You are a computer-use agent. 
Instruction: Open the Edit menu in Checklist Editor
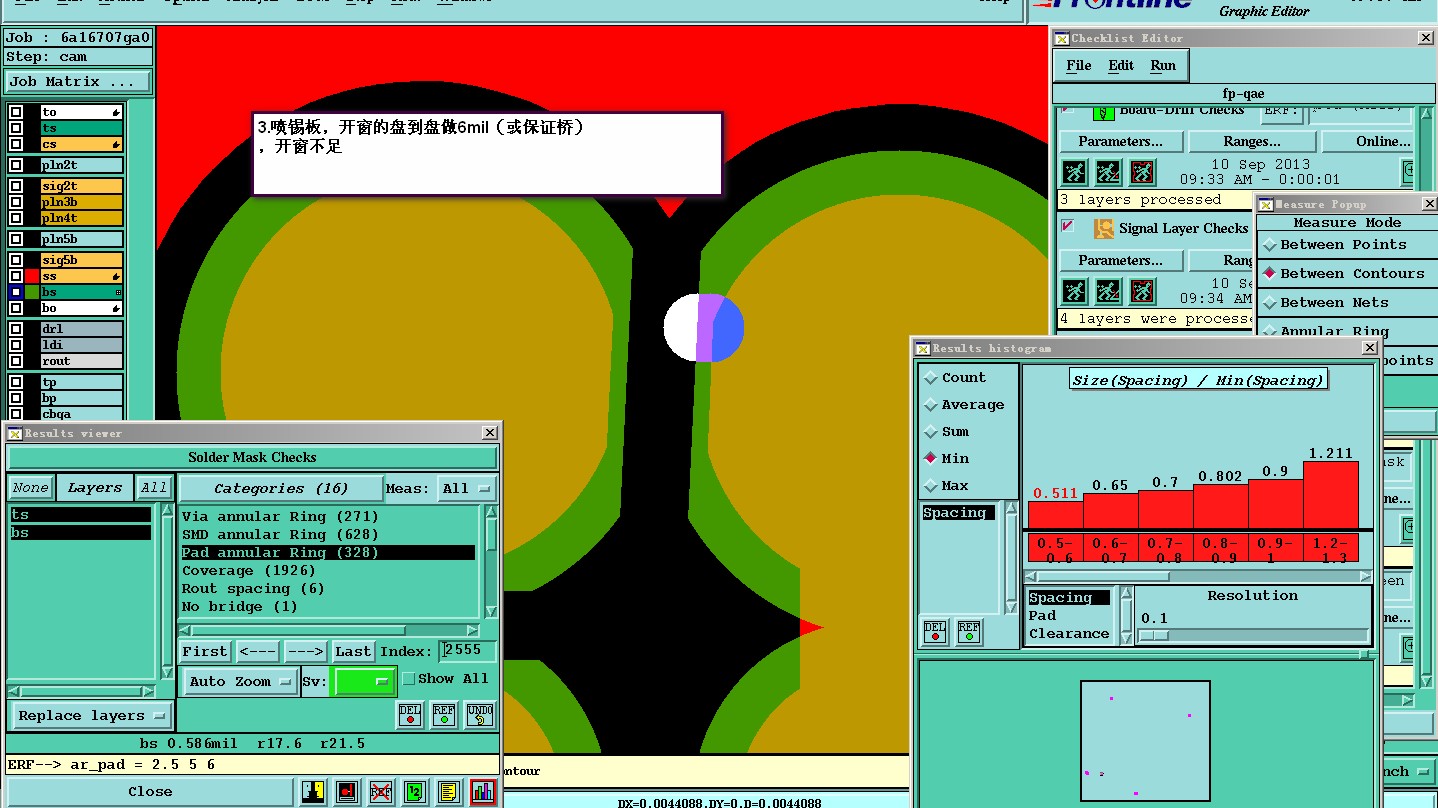pos(1121,65)
